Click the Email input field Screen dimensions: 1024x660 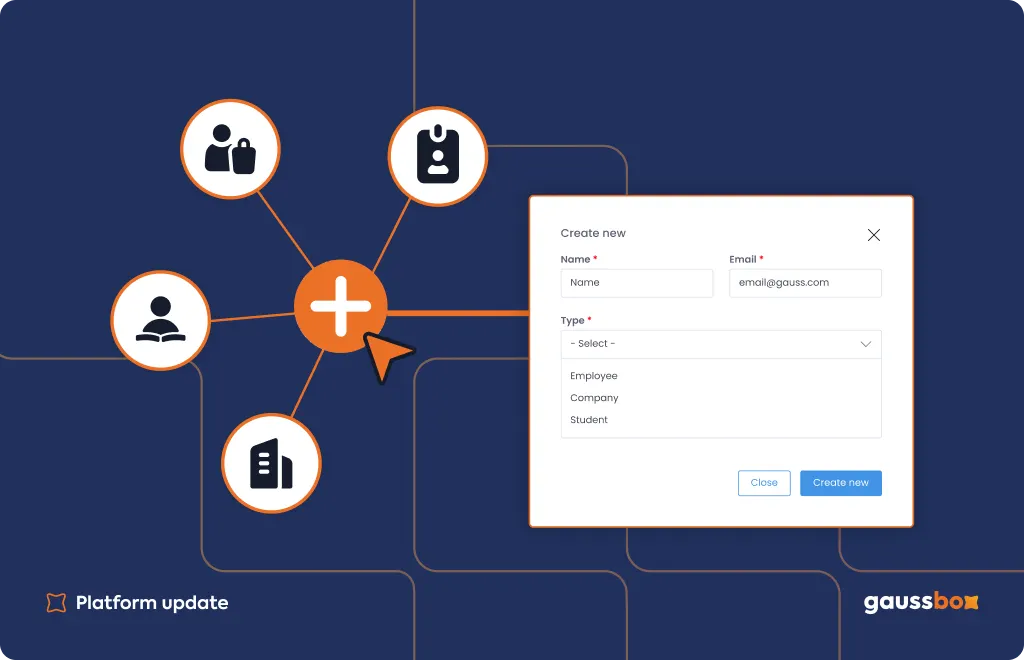[x=805, y=283]
